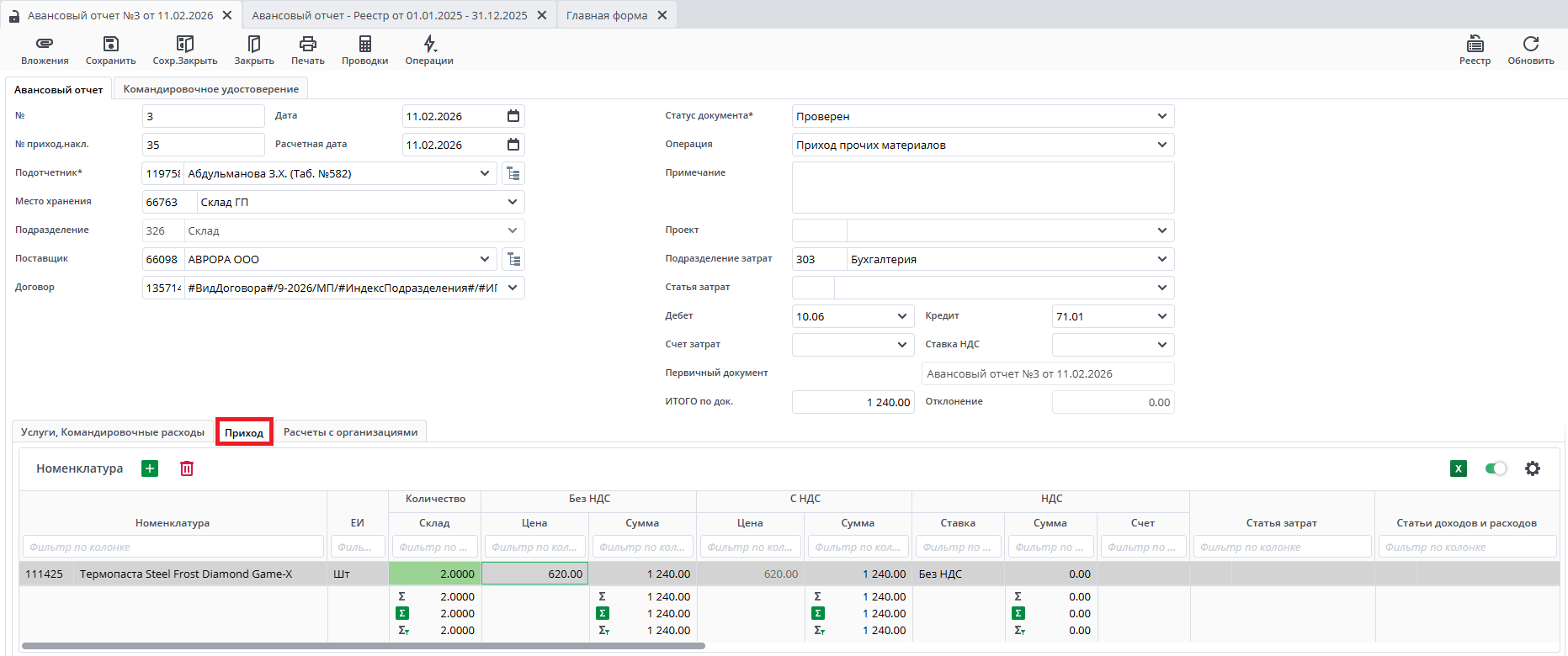Screen dimensions: 1568x656
Task: Open the calendar picker for Дата
Action: [513, 116]
